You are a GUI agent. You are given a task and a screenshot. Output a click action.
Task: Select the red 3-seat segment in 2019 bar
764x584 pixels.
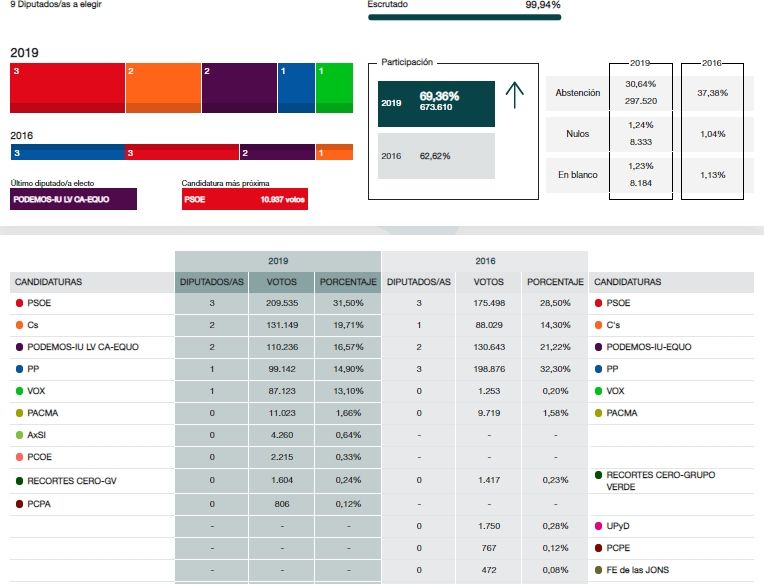click(x=67, y=88)
